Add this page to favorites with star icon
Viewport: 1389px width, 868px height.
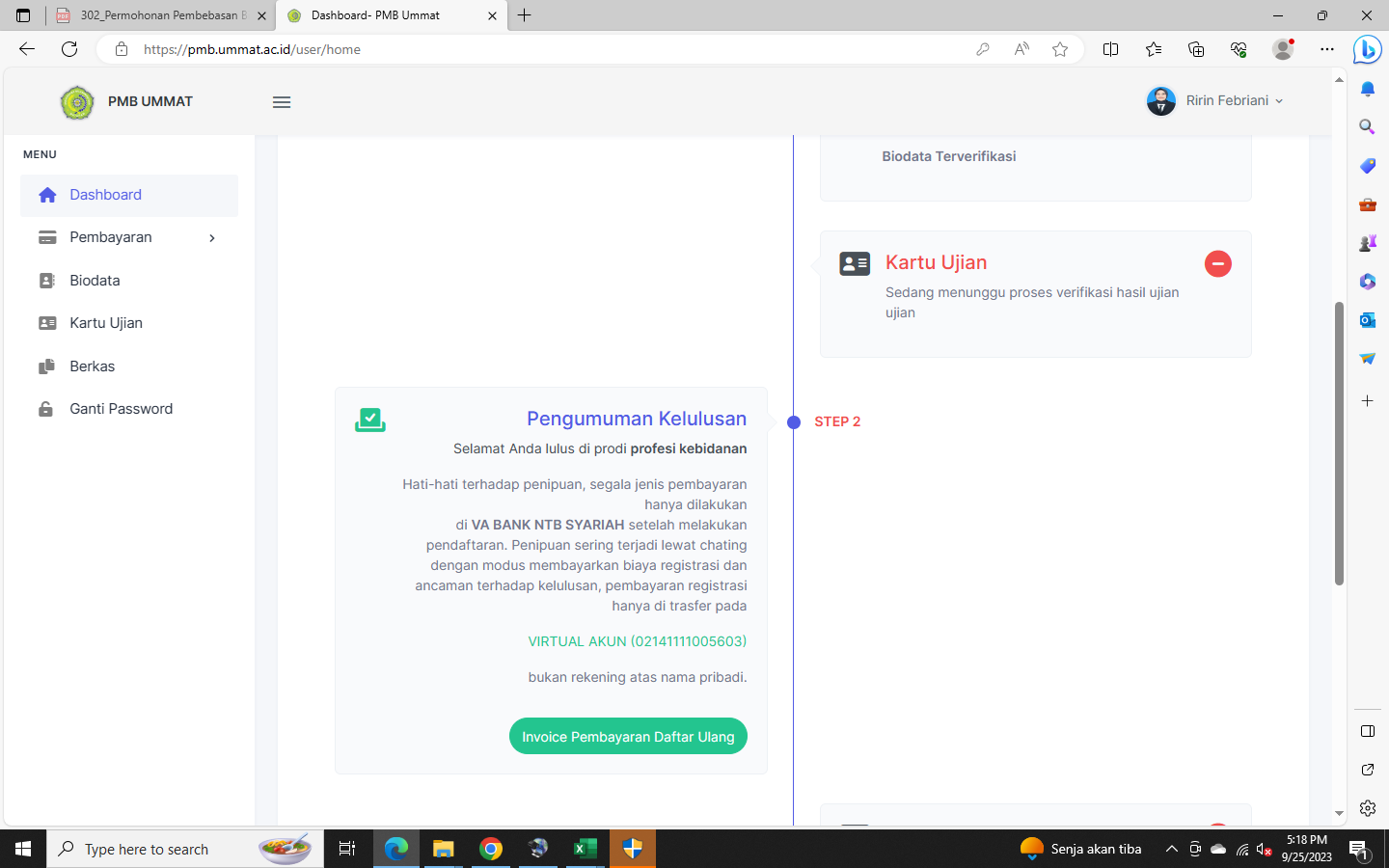(1060, 49)
